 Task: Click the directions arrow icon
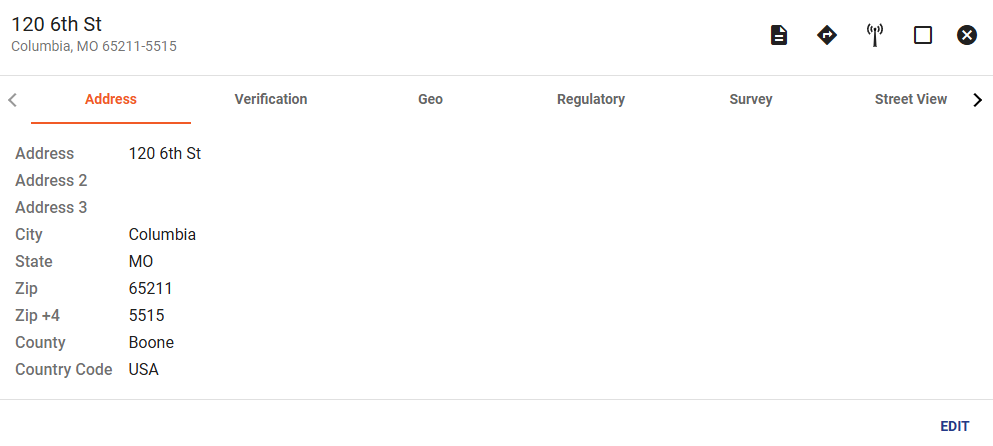coord(827,35)
